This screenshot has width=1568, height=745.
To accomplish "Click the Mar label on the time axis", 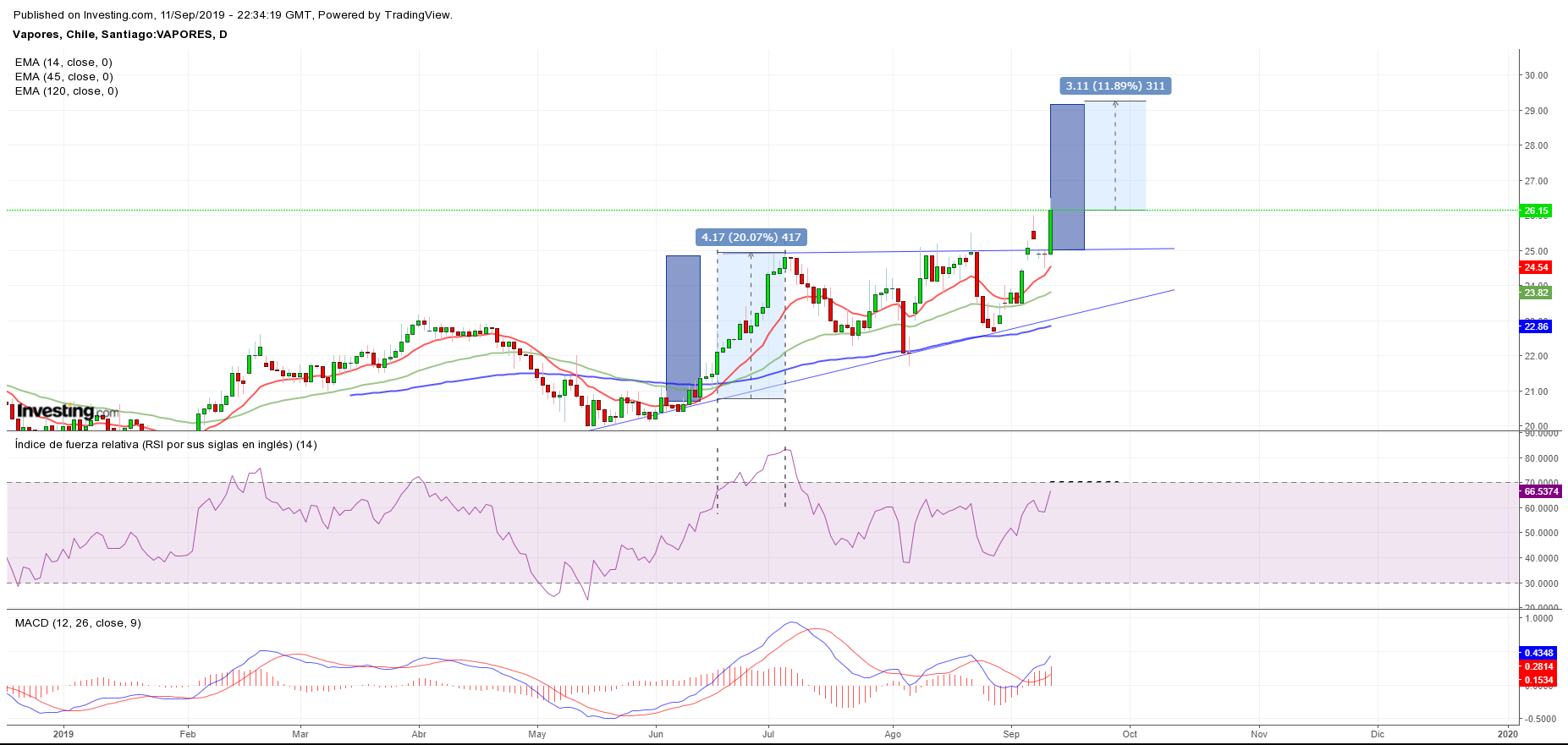I will 300,734.
